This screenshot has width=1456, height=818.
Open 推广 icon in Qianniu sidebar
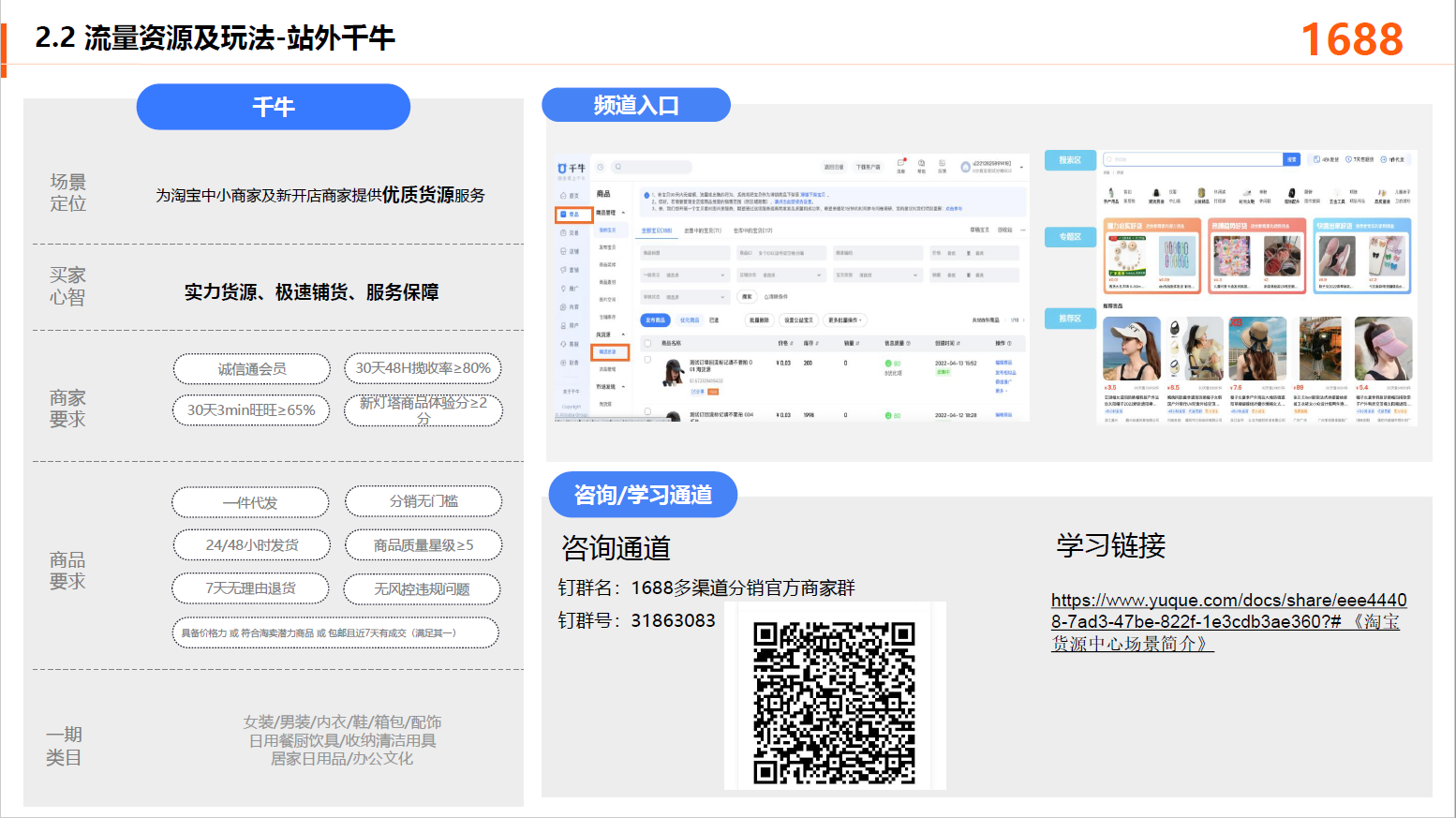[563, 289]
